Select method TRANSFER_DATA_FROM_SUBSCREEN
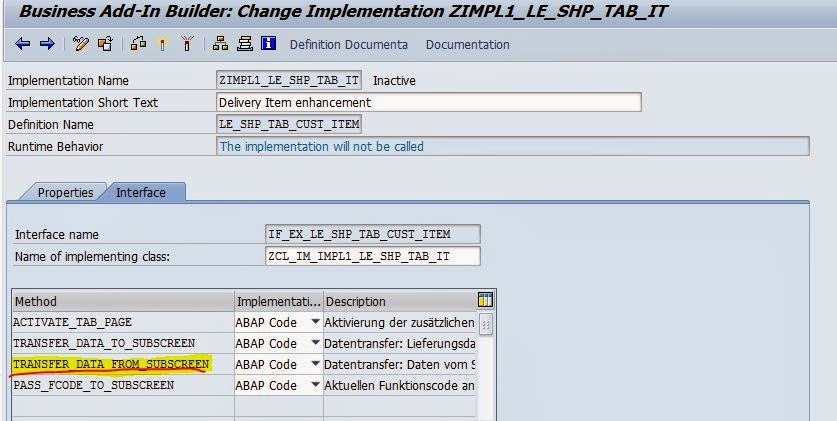Image resolution: width=837 pixels, height=421 pixels. [x=111, y=364]
